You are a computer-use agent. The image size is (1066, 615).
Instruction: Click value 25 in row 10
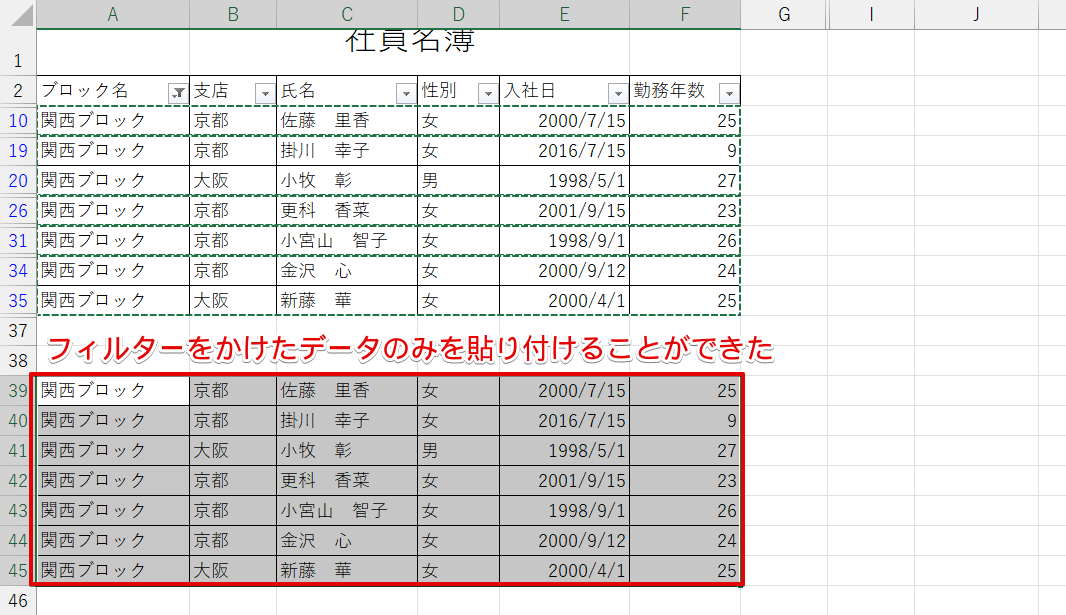[727, 120]
